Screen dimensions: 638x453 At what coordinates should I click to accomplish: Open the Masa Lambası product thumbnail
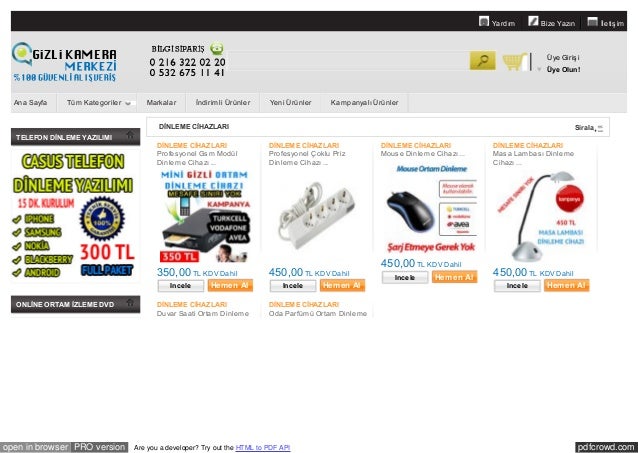(x=541, y=217)
